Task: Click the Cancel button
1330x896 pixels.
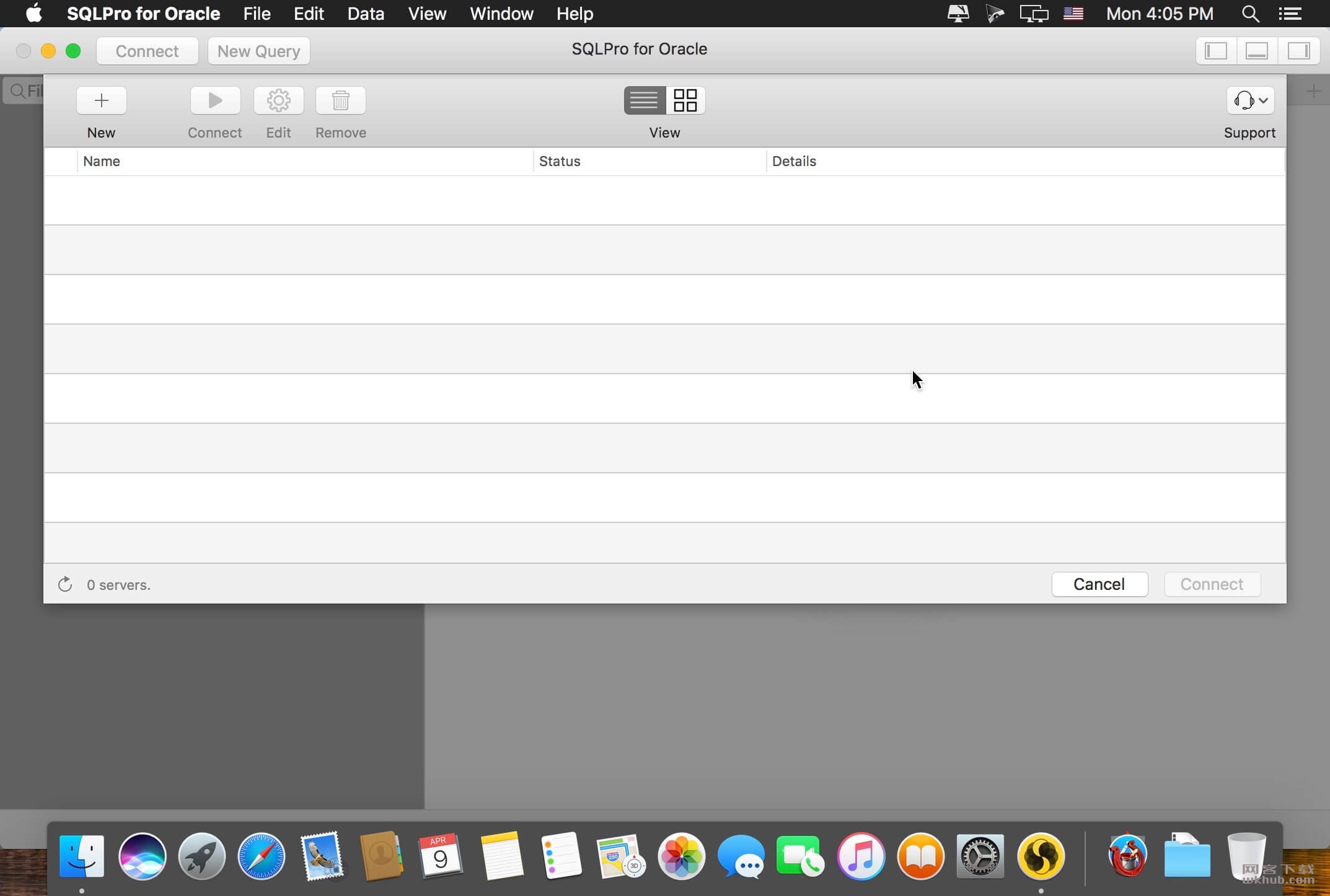Action: [x=1099, y=584]
